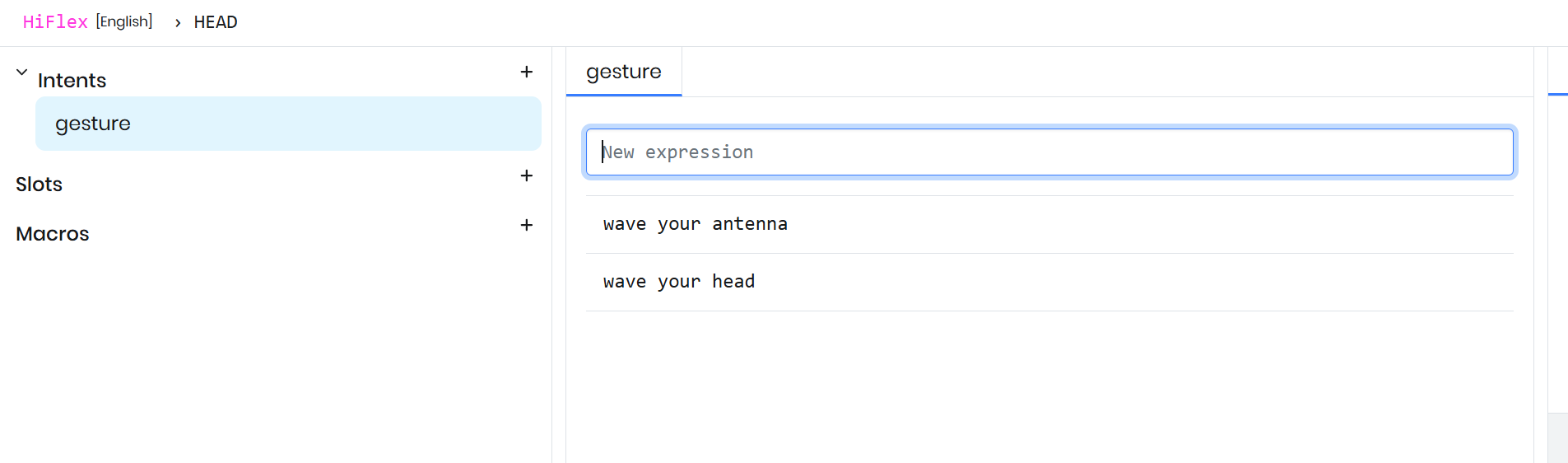Click the Slots section heading
The image size is (1568, 463).
[40, 185]
